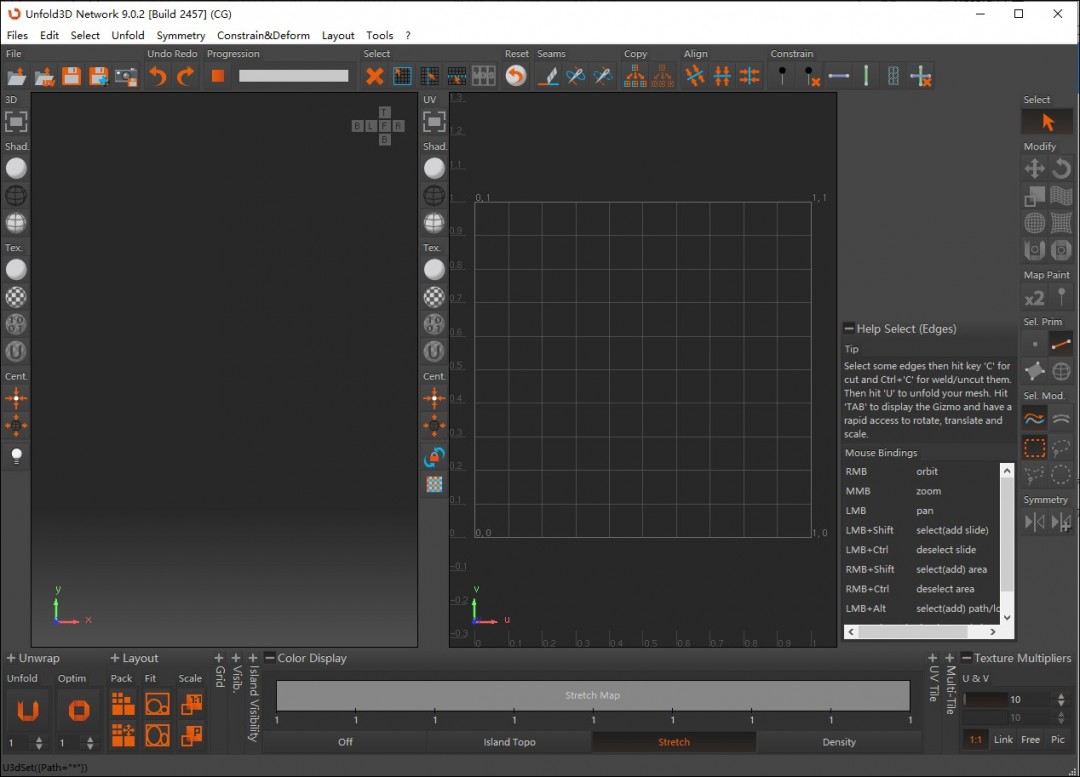Viewport: 1080px width, 777px height.
Task: Select Polygon primitive selection mode
Action: coord(1034,371)
